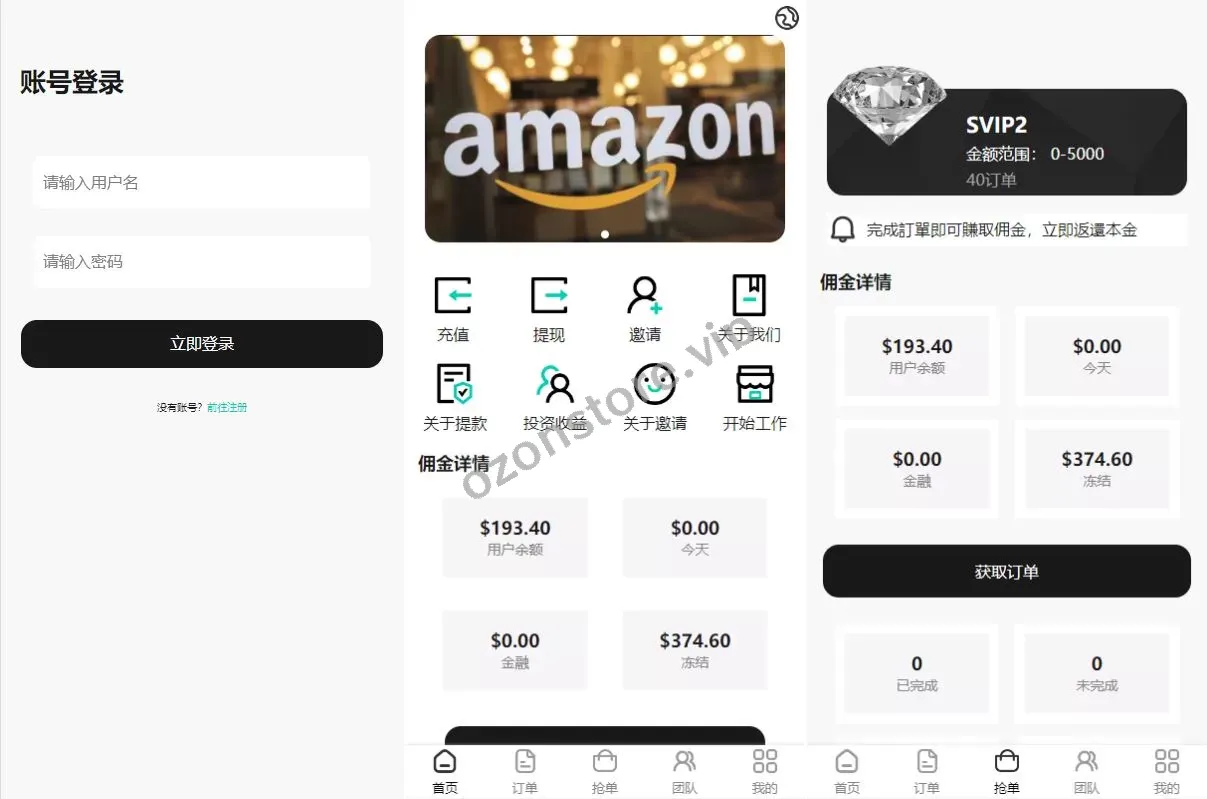The width and height of the screenshot is (1207, 799).
Task: Select the 关于提款 withdrawal info icon
Action: (x=454, y=384)
